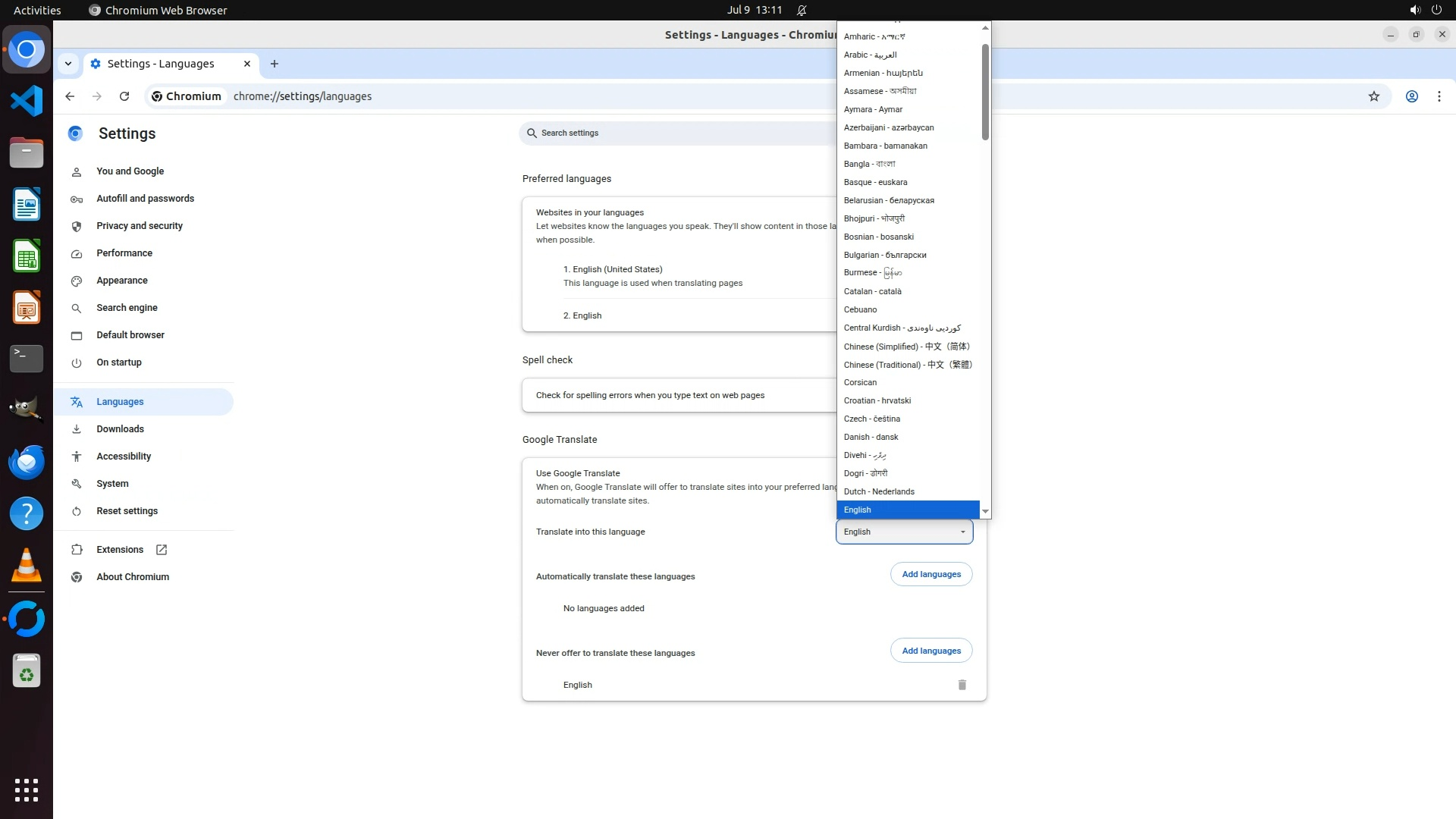Add languages to automatically translate
Viewport: 1456px width, 819px height.
930,574
